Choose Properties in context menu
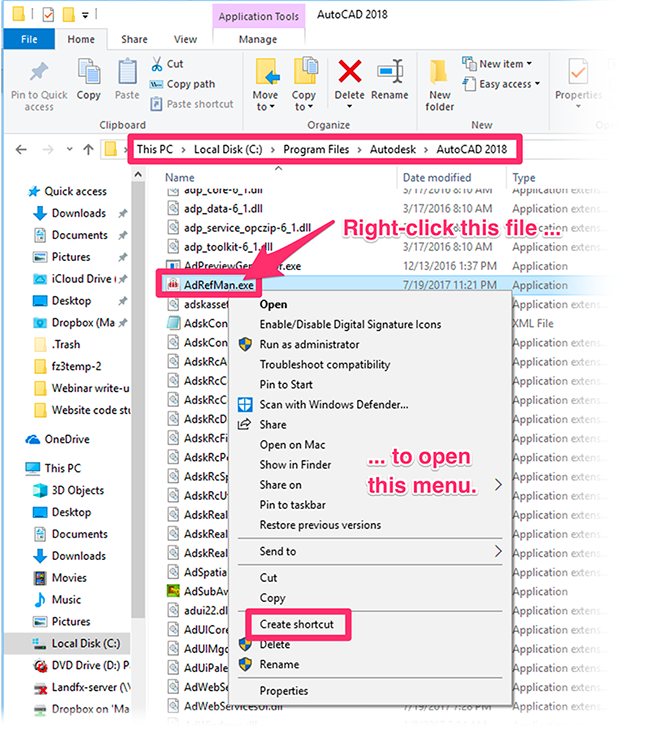Image resolution: width=650 pixels, height=732 pixels. pyautogui.click(x=284, y=691)
